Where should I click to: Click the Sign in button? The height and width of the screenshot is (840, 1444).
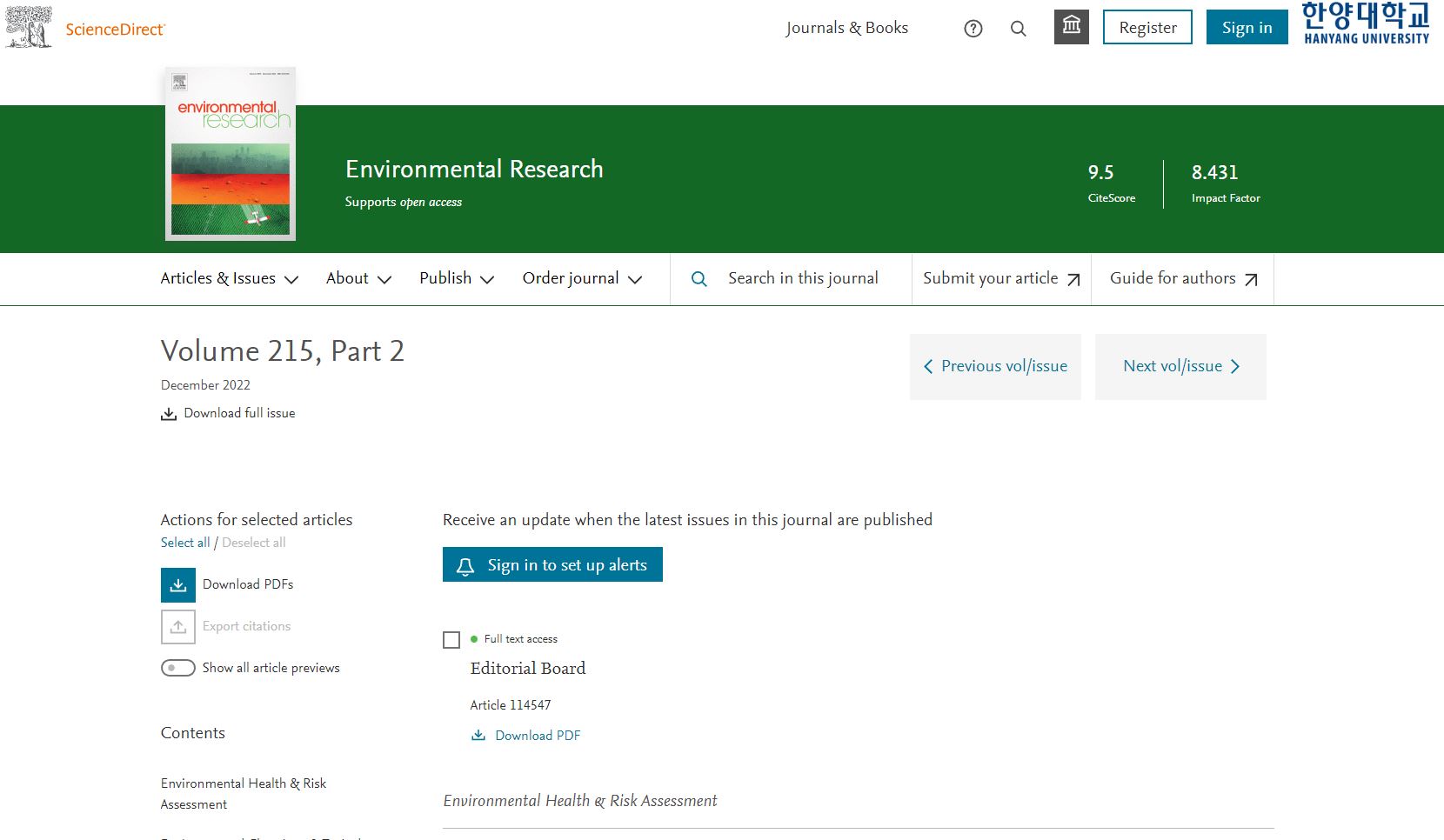pyautogui.click(x=1247, y=28)
